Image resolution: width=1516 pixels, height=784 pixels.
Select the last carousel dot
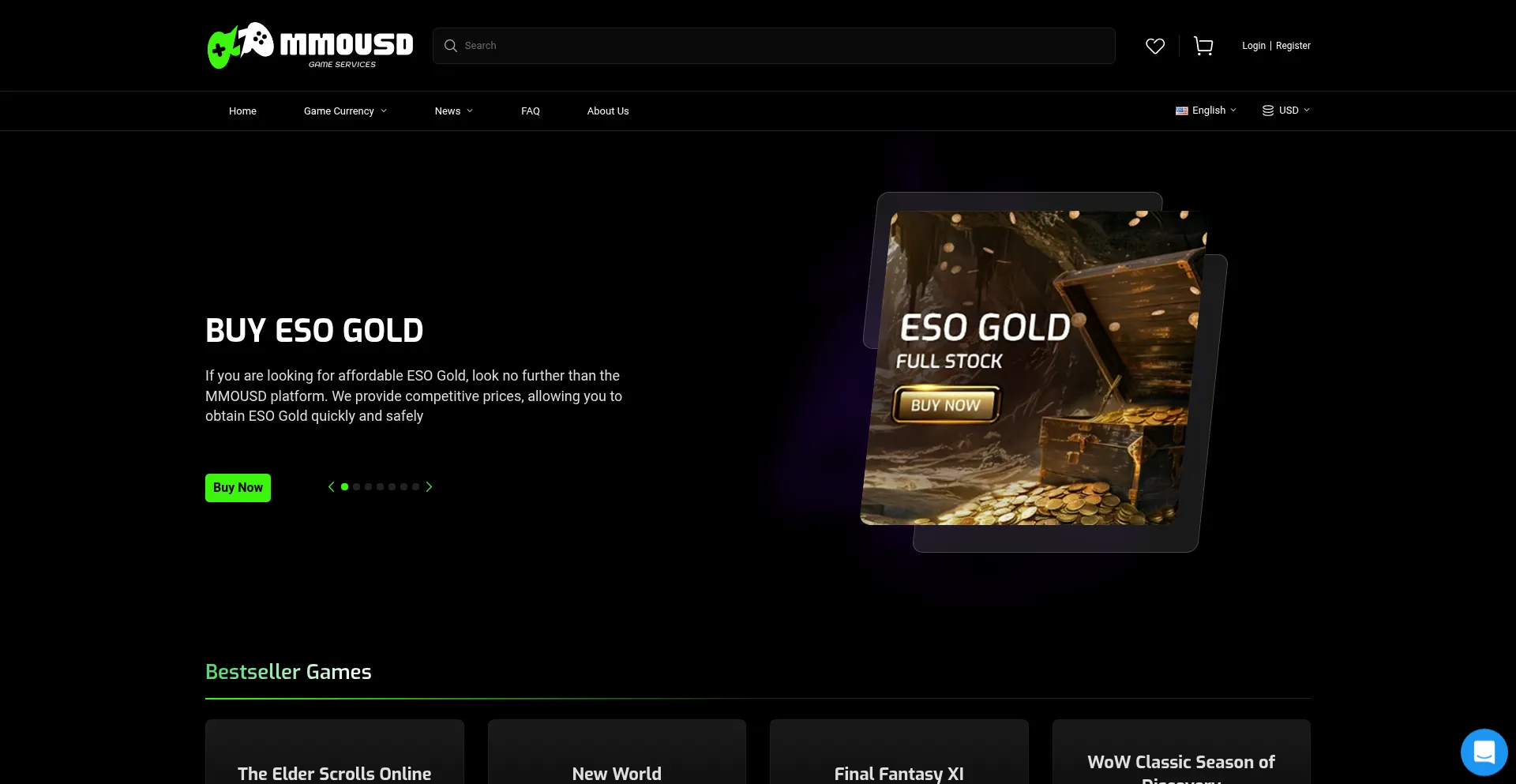[416, 487]
